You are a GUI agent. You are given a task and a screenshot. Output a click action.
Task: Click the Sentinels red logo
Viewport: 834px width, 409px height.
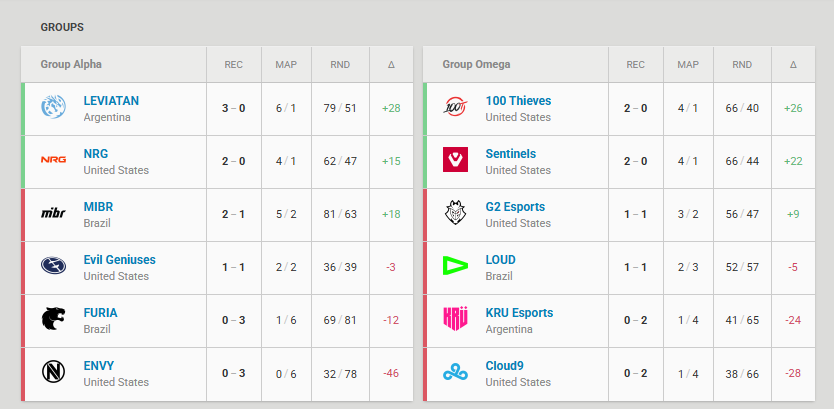[x=455, y=160]
